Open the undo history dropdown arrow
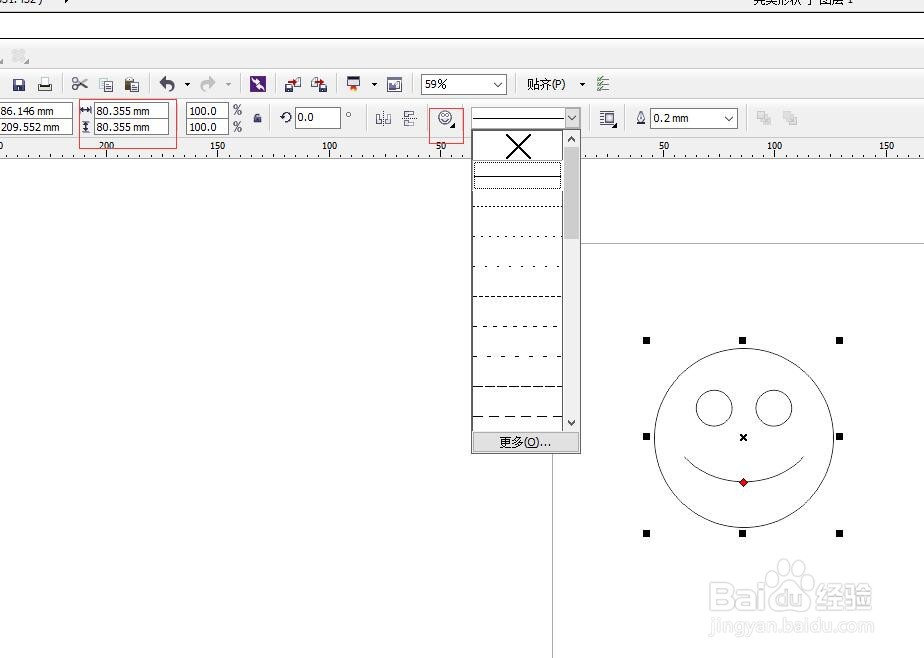 (x=187, y=85)
